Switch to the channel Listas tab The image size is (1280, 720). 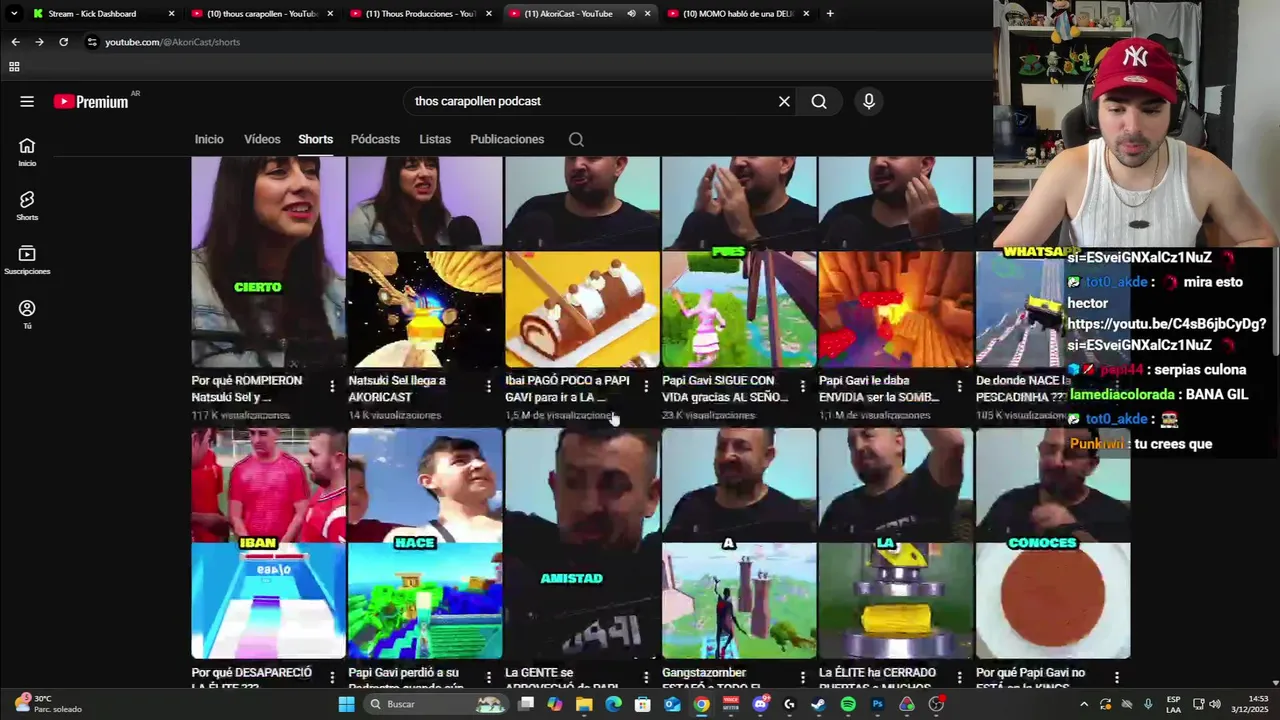pyautogui.click(x=435, y=139)
